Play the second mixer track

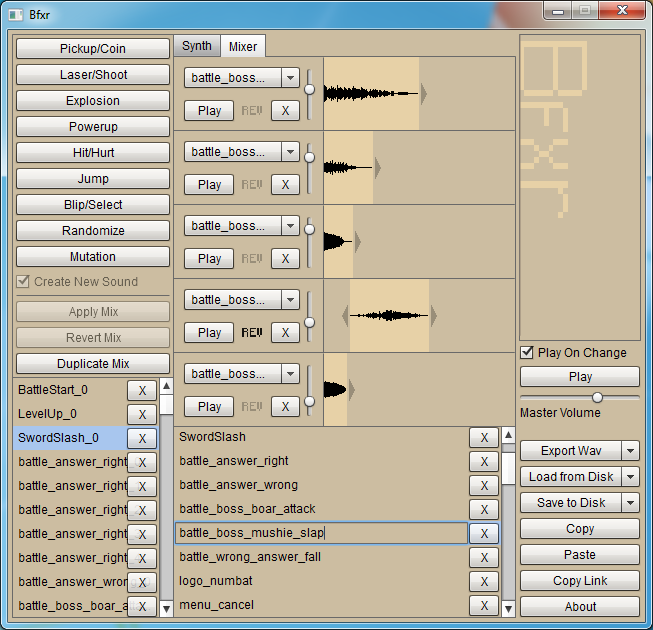(x=209, y=184)
